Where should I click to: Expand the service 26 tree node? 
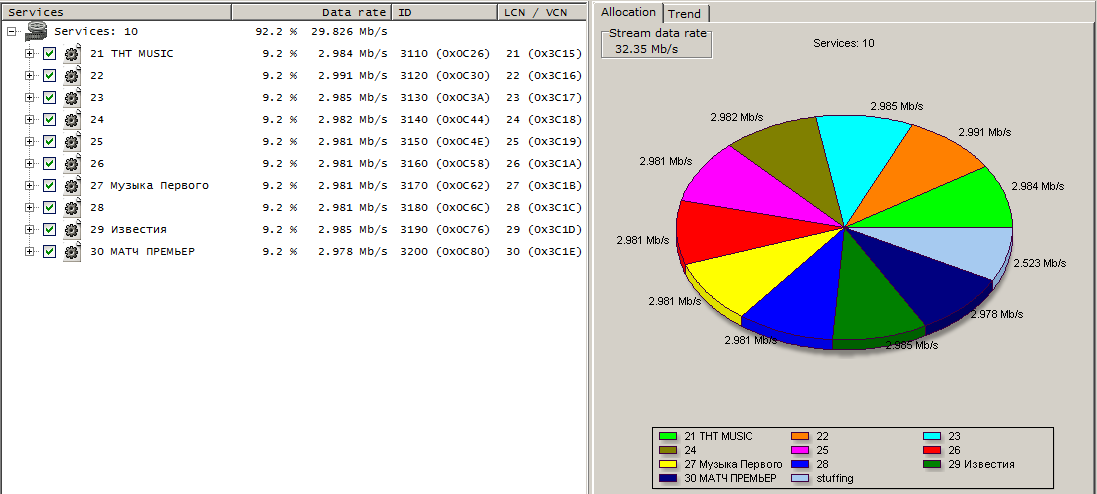(x=29, y=163)
